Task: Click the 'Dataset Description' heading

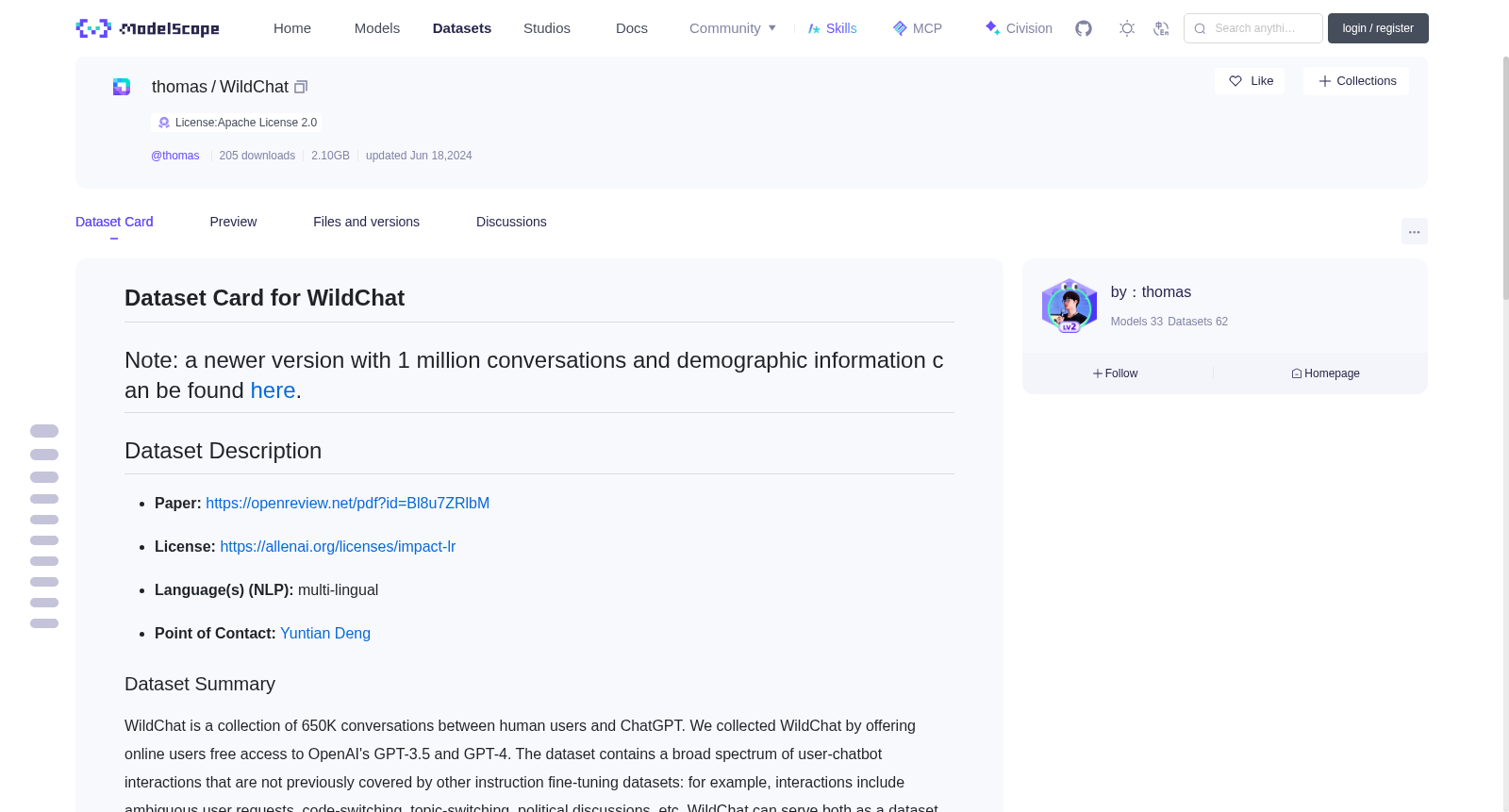Action: 223,451
